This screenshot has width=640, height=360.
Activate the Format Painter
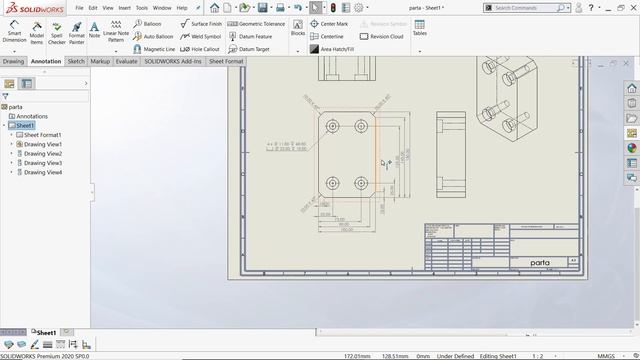point(76,33)
